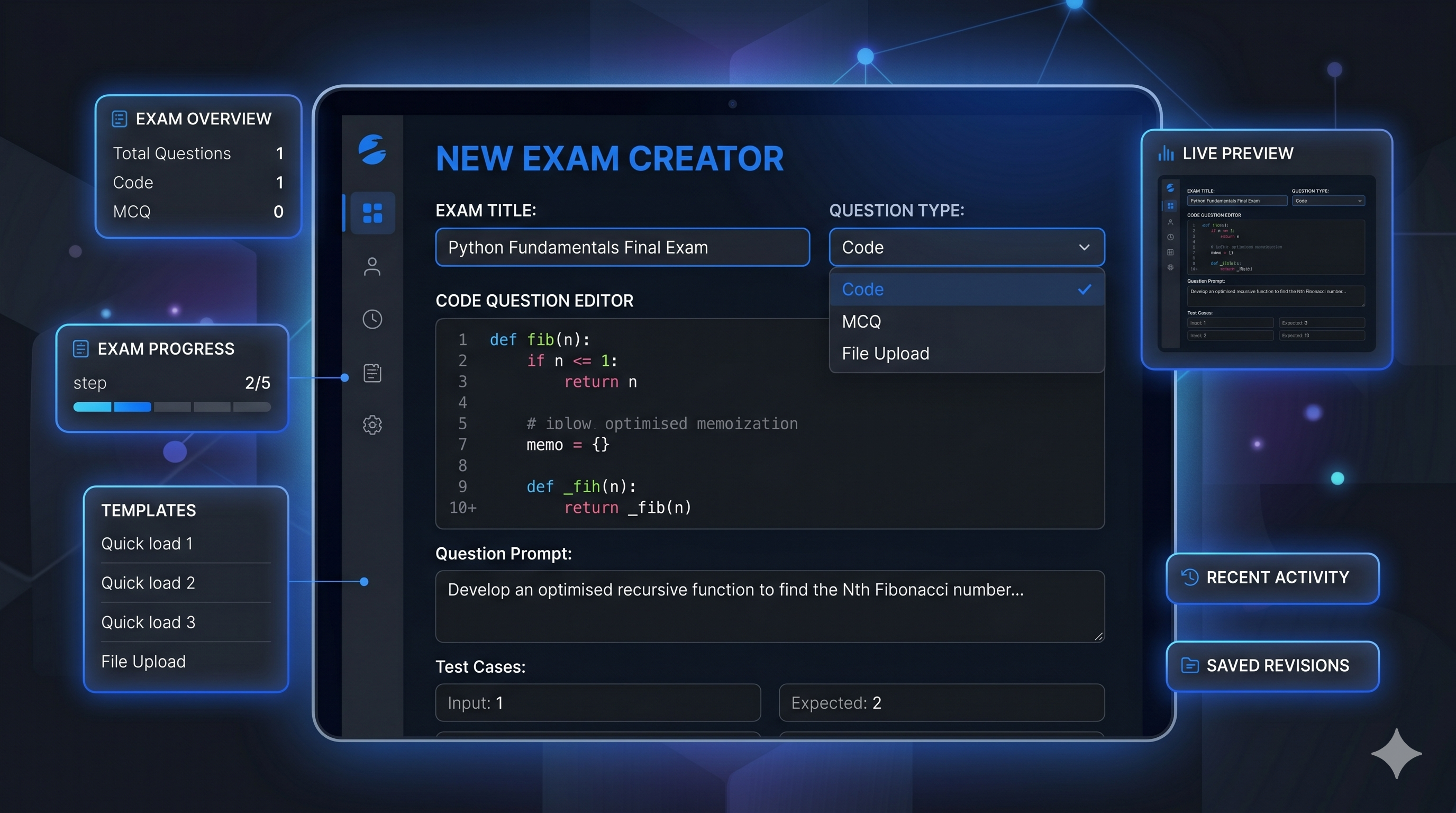Click the Live Preview bar chart icon
This screenshot has width=1456, height=813.
[1166, 153]
